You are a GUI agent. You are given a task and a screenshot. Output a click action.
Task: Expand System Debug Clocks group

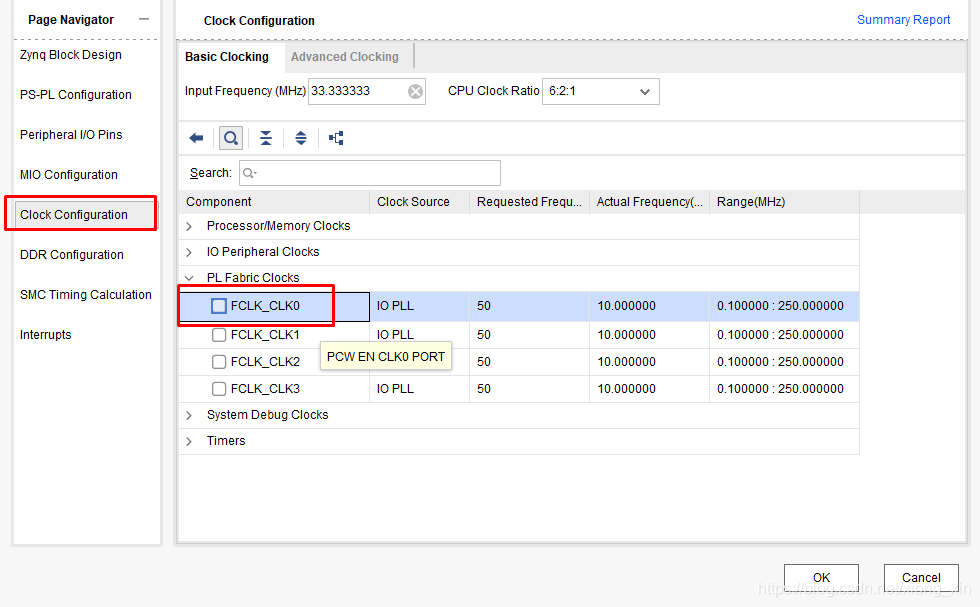coord(189,415)
